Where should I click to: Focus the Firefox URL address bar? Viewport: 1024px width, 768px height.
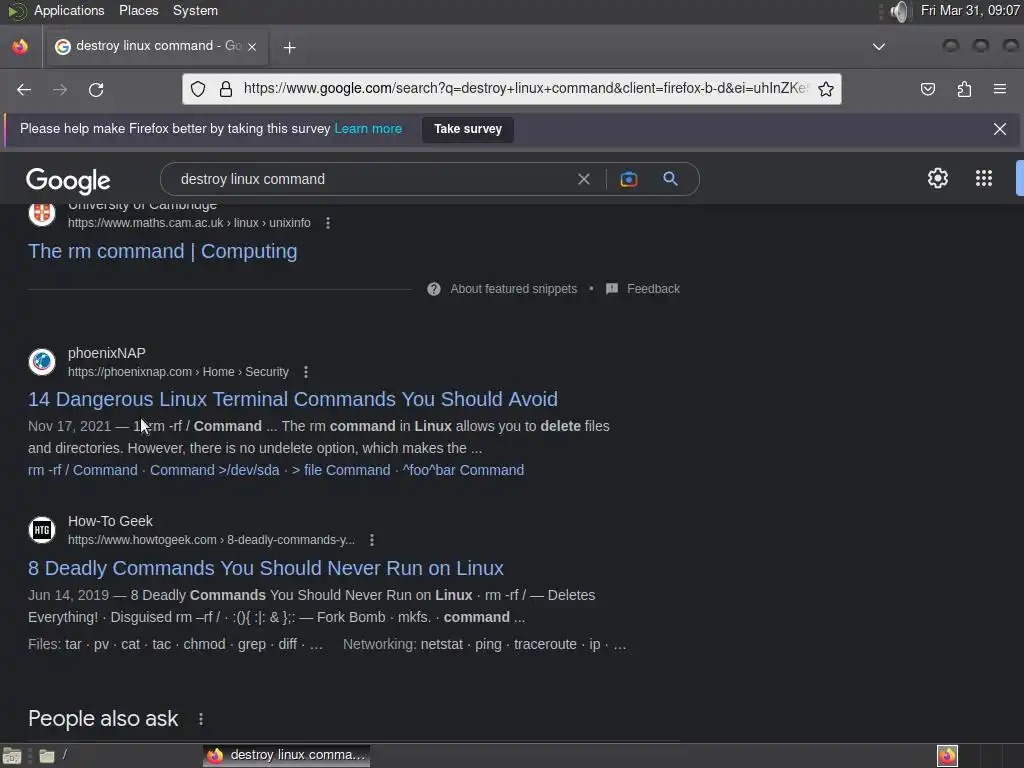click(526, 89)
